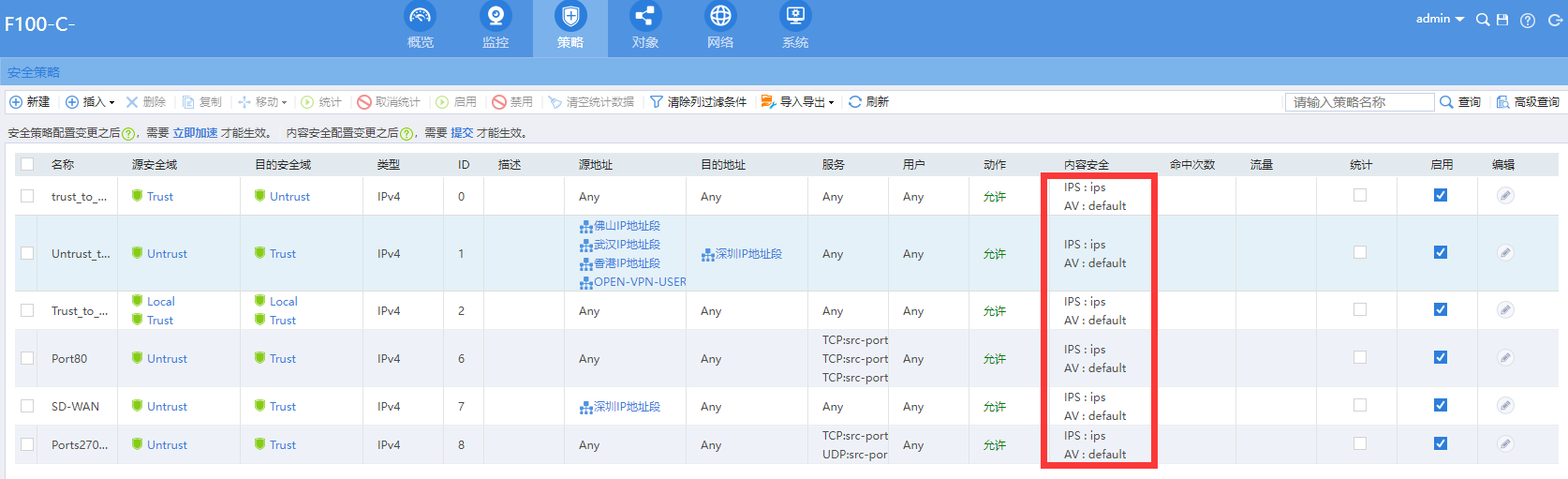Edit policy ID 2 with pencil icon
This screenshot has height=479, width=1568.
(1505, 309)
